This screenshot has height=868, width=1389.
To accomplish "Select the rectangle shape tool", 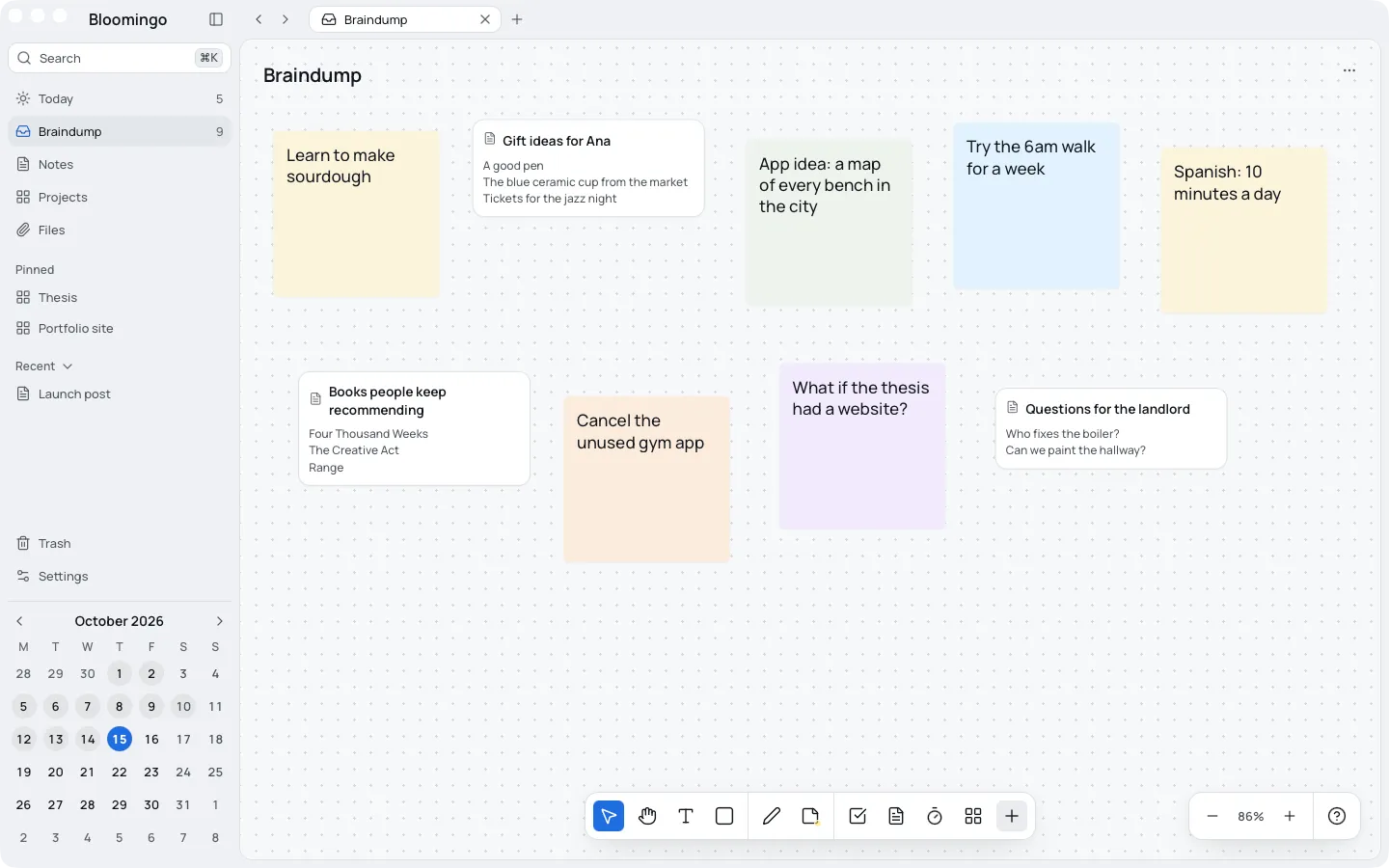I will tap(724, 816).
